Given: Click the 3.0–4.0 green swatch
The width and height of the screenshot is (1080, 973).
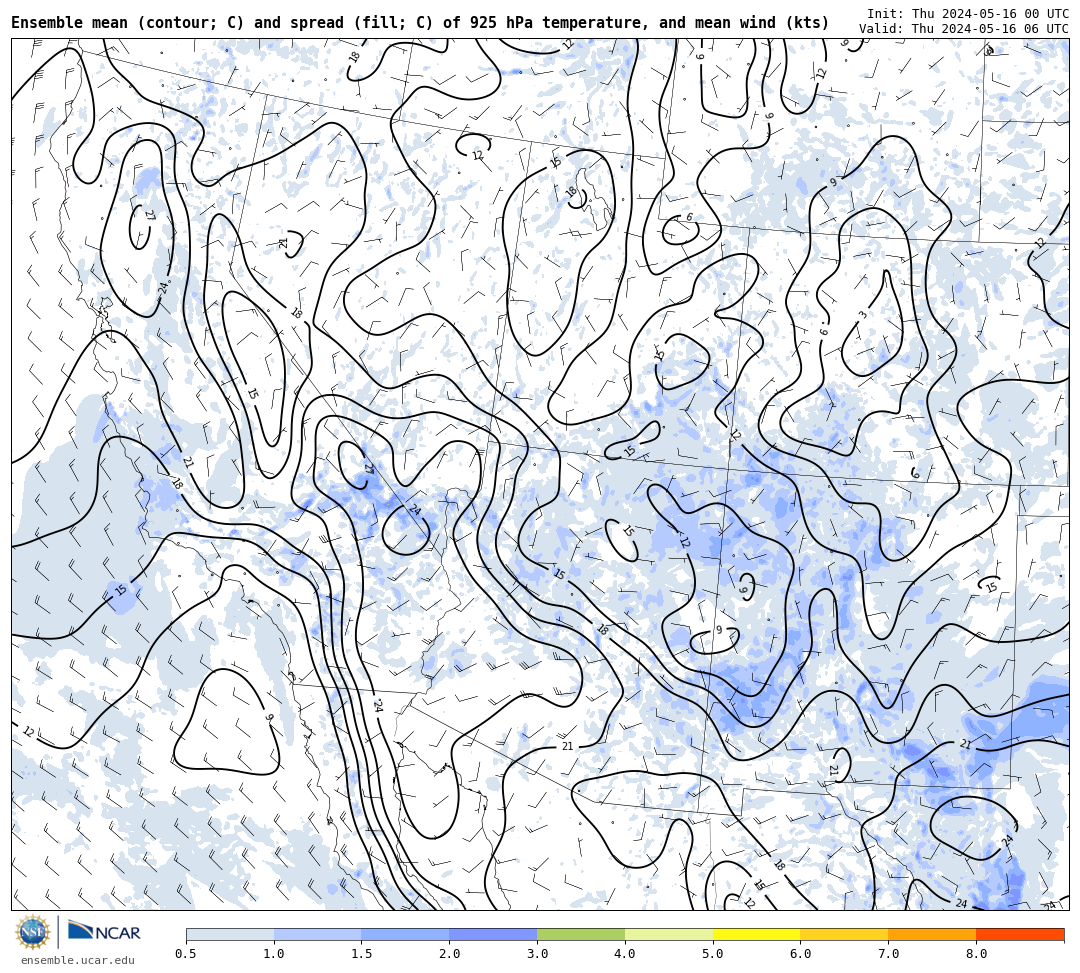Looking at the screenshot, I should (581, 934).
